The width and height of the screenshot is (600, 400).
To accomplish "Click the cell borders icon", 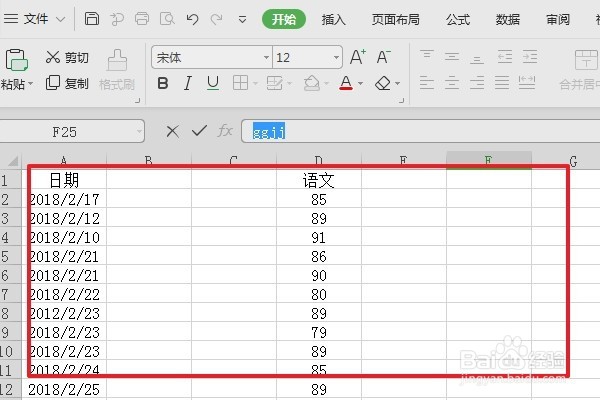I will point(240,83).
